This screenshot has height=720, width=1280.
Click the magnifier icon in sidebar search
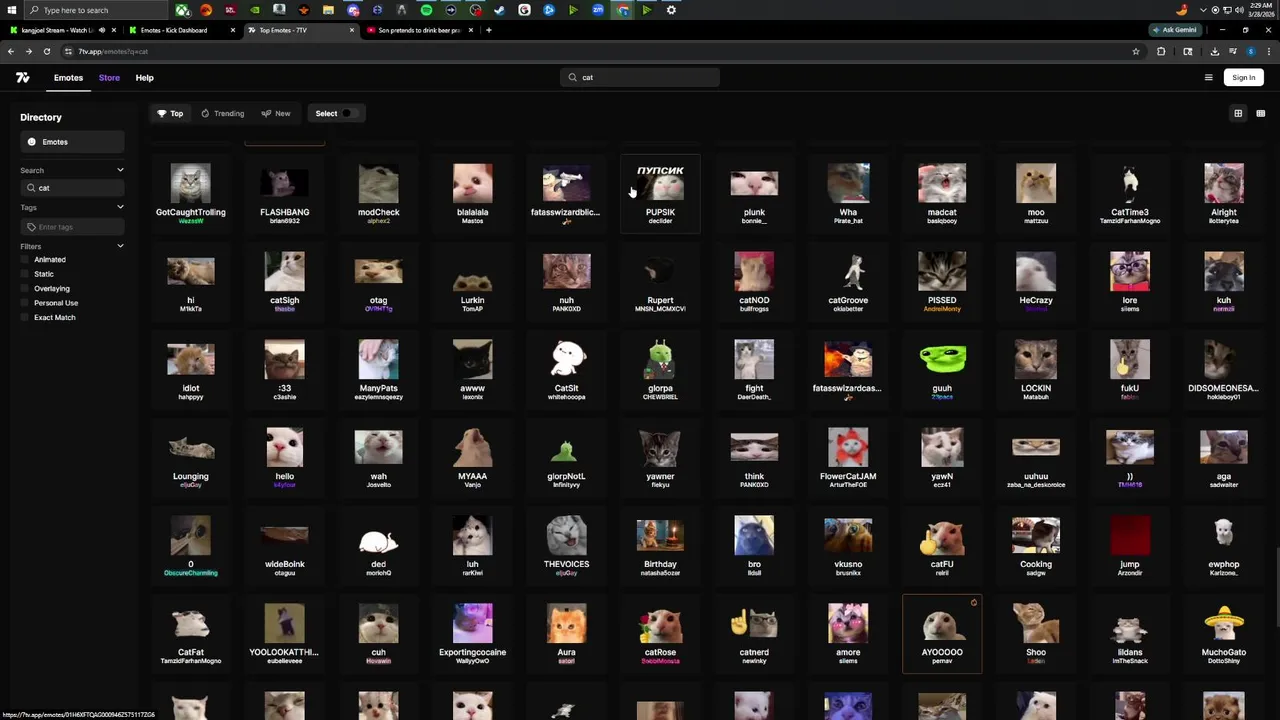tap(31, 188)
